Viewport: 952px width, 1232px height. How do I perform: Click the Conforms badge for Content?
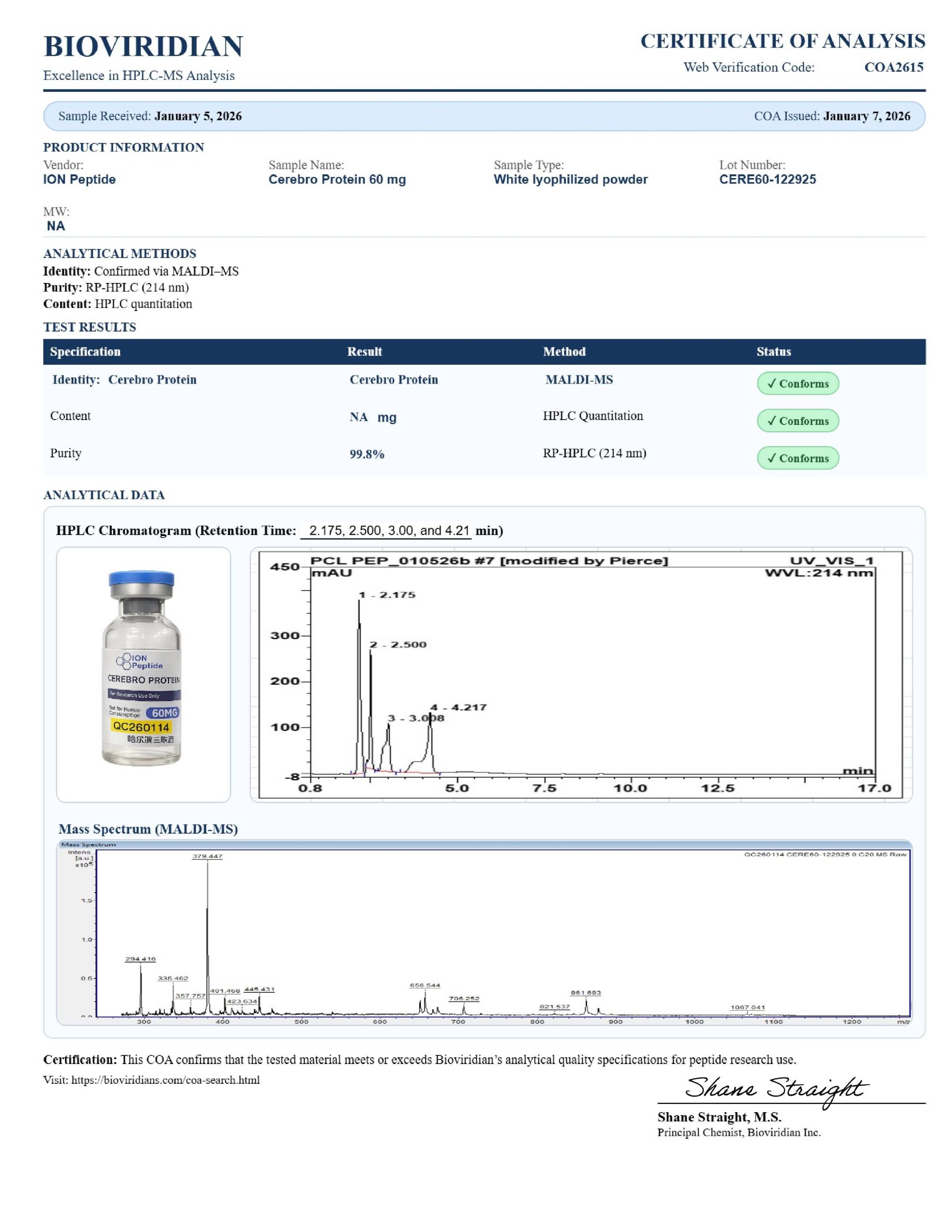(x=798, y=421)
